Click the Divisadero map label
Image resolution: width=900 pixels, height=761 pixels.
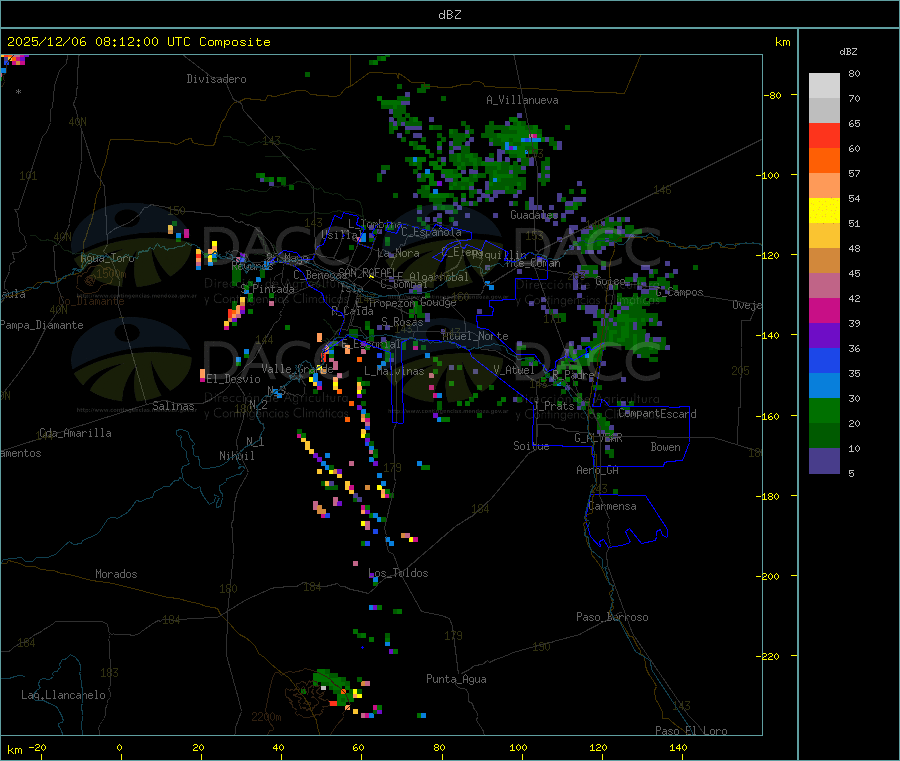coord(216,79)
